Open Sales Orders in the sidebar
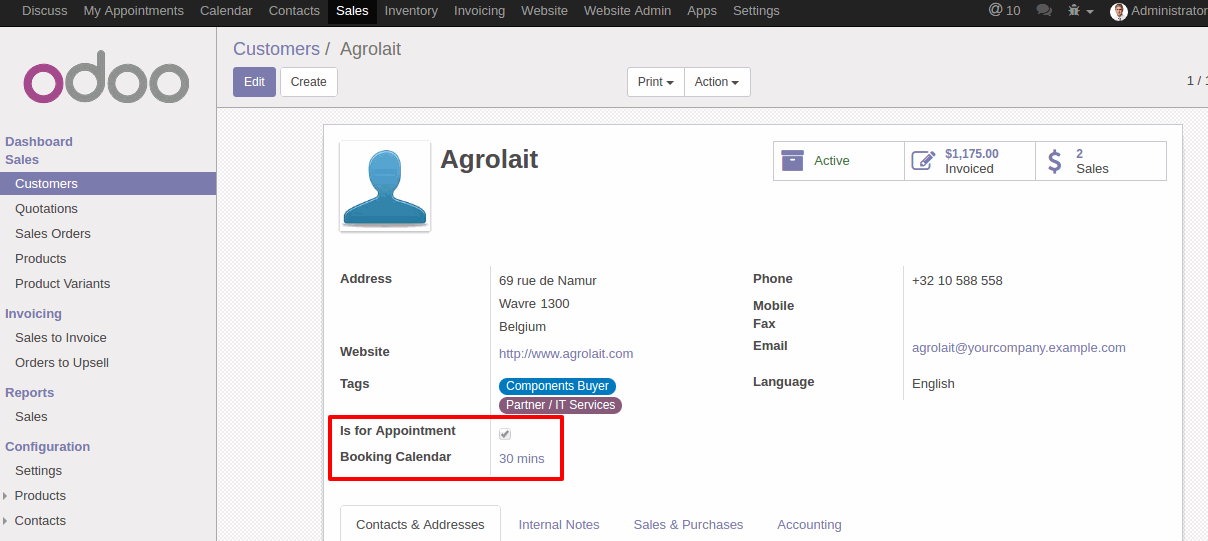 coord(53,234)
